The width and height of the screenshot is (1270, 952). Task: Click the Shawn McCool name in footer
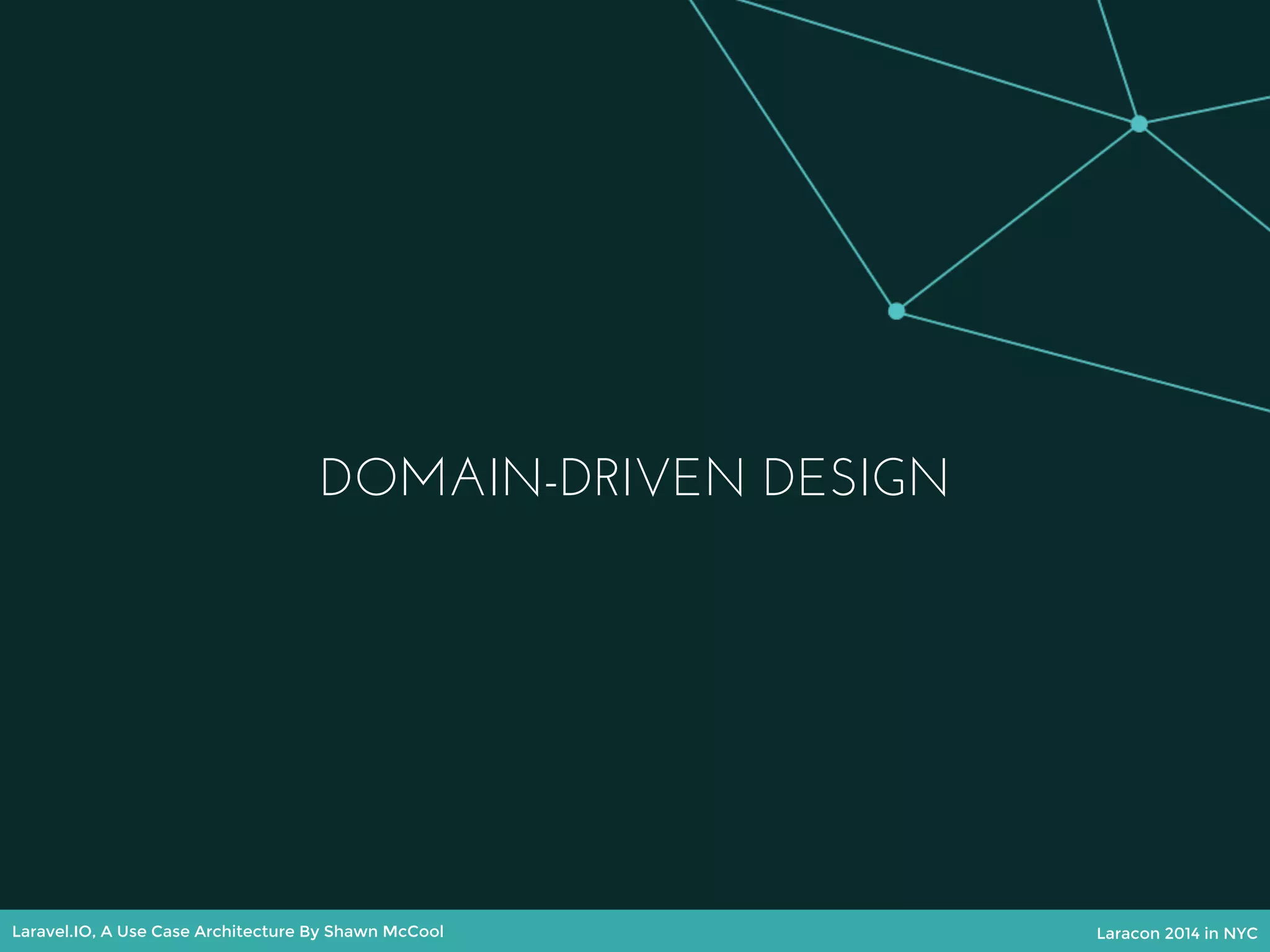(383, 932)
